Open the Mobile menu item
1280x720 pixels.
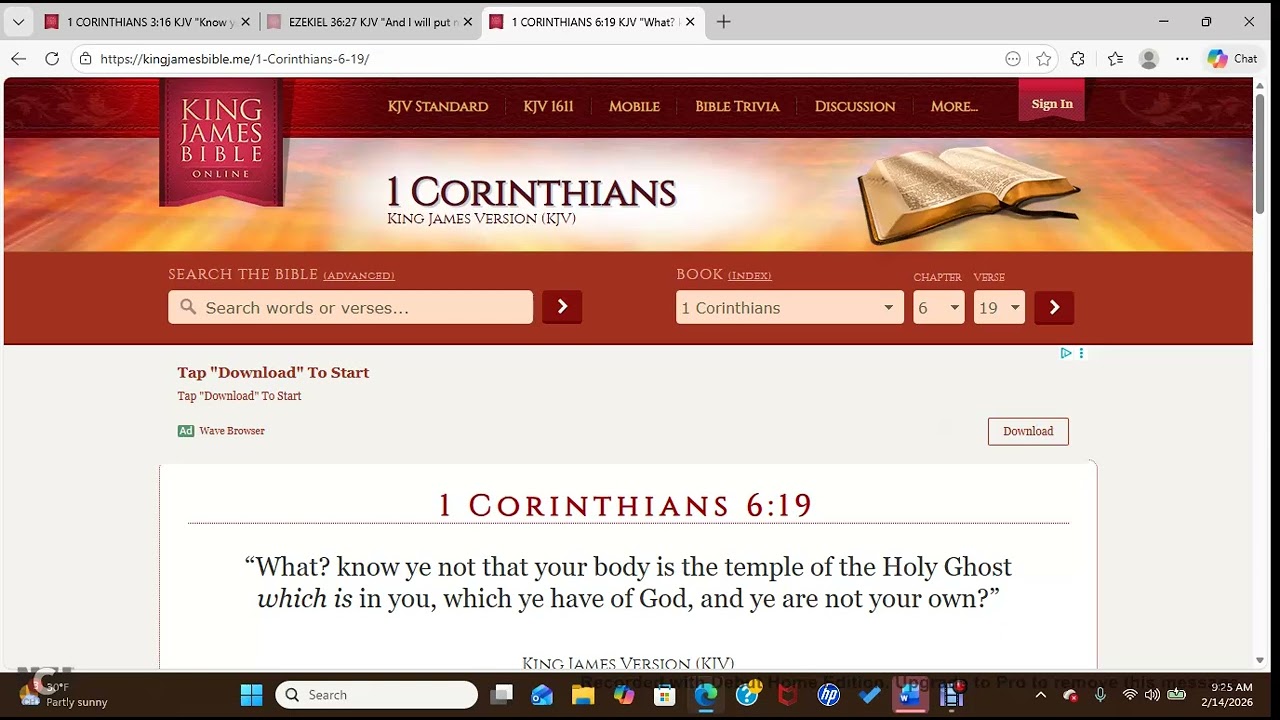tap(634, 106)
